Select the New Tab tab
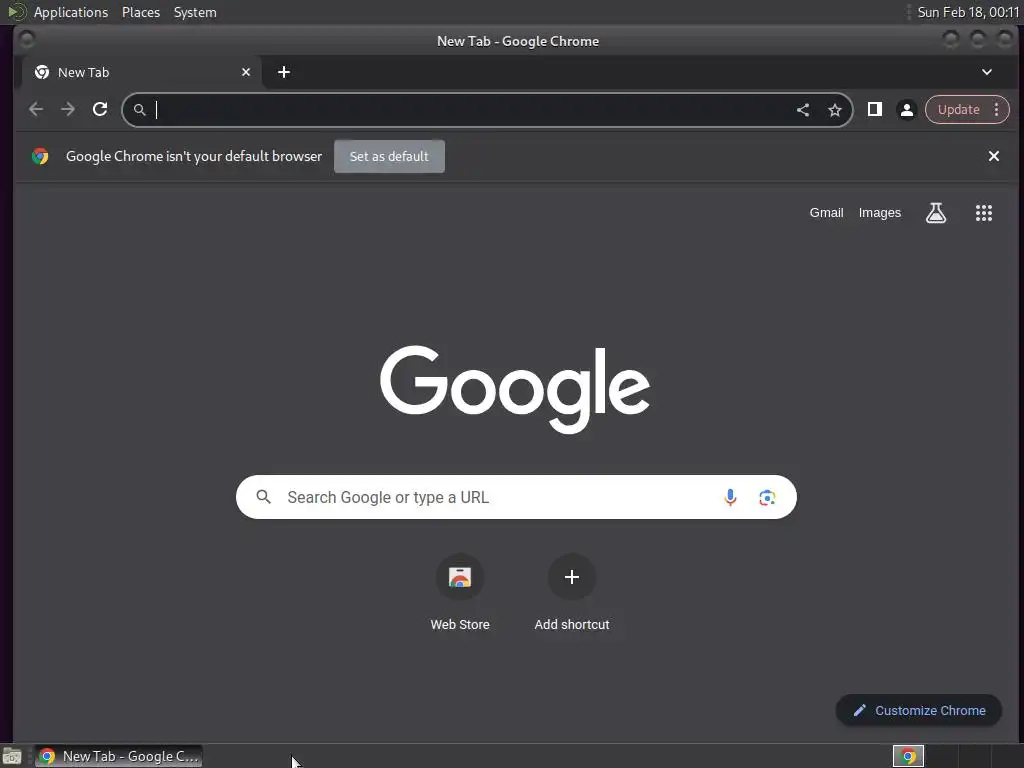1024x768 pixels. (x=142, y=72)
